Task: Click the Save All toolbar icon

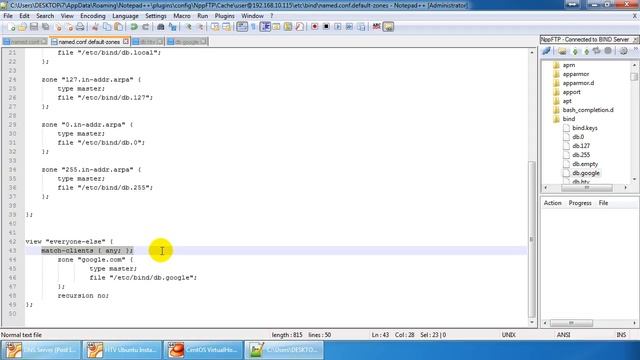Action: (45, 27)
